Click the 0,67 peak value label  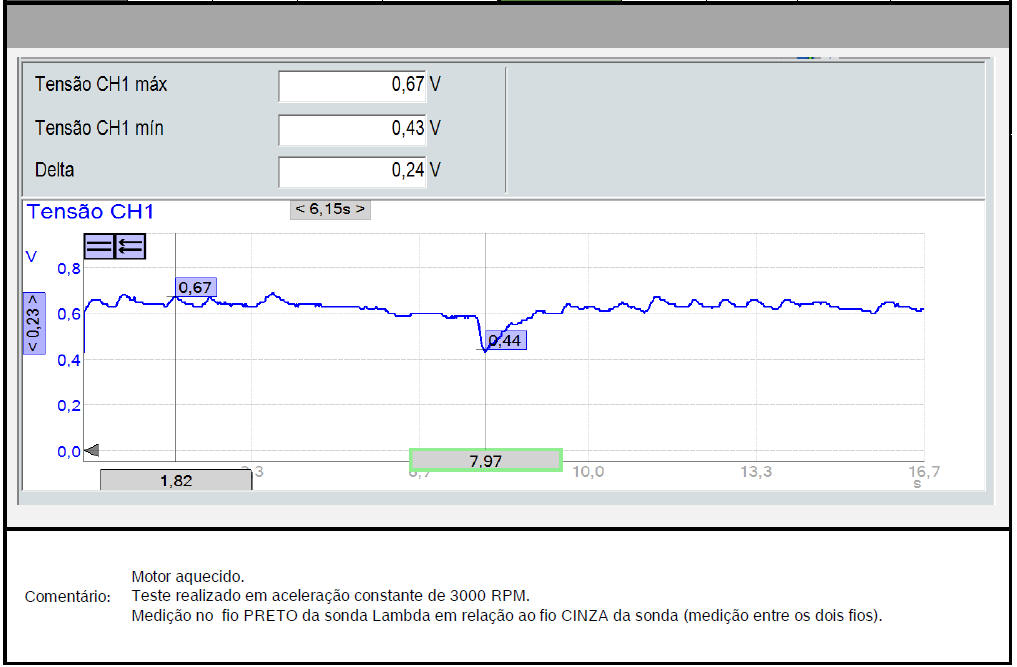point(195,288)
